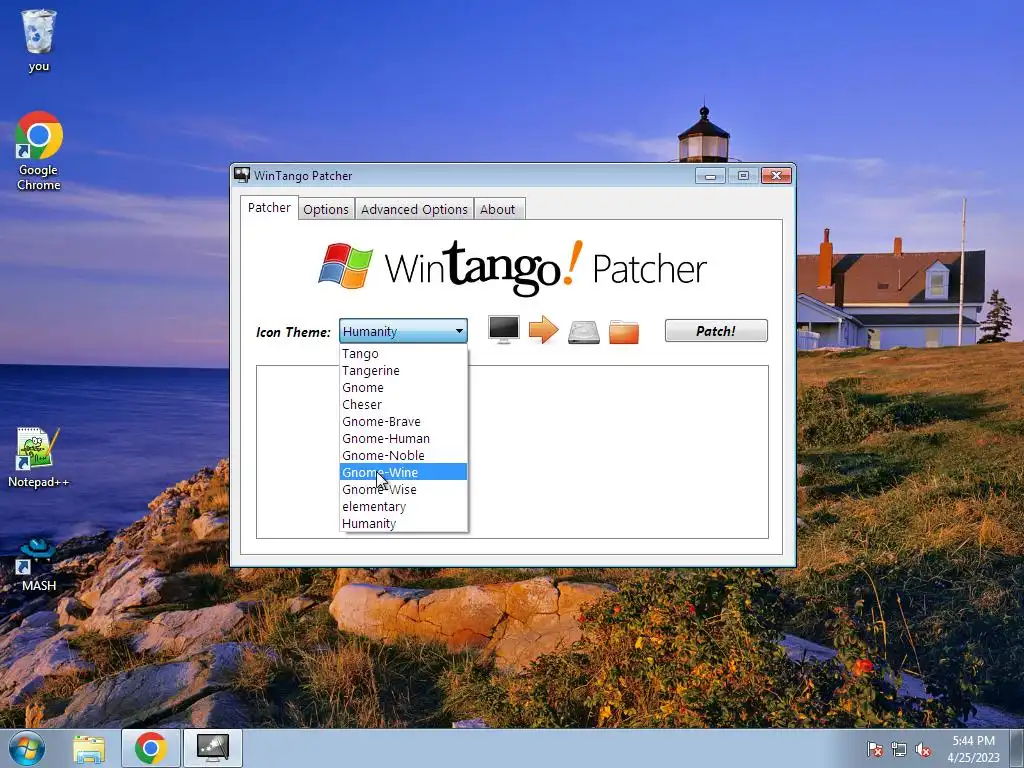Maximize the WinTango Patcher window
1024x768 pixels.
pos(743,176)
